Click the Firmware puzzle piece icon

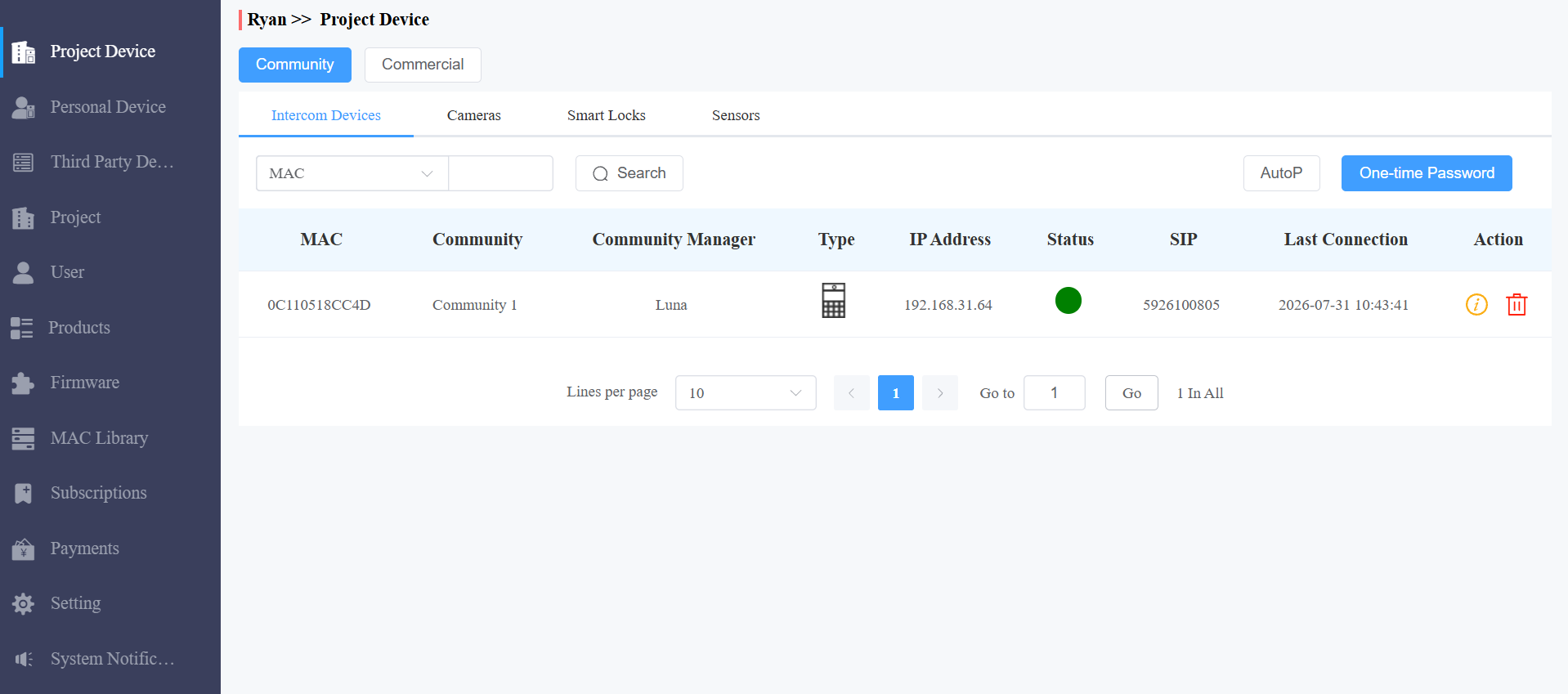point(24,383)
